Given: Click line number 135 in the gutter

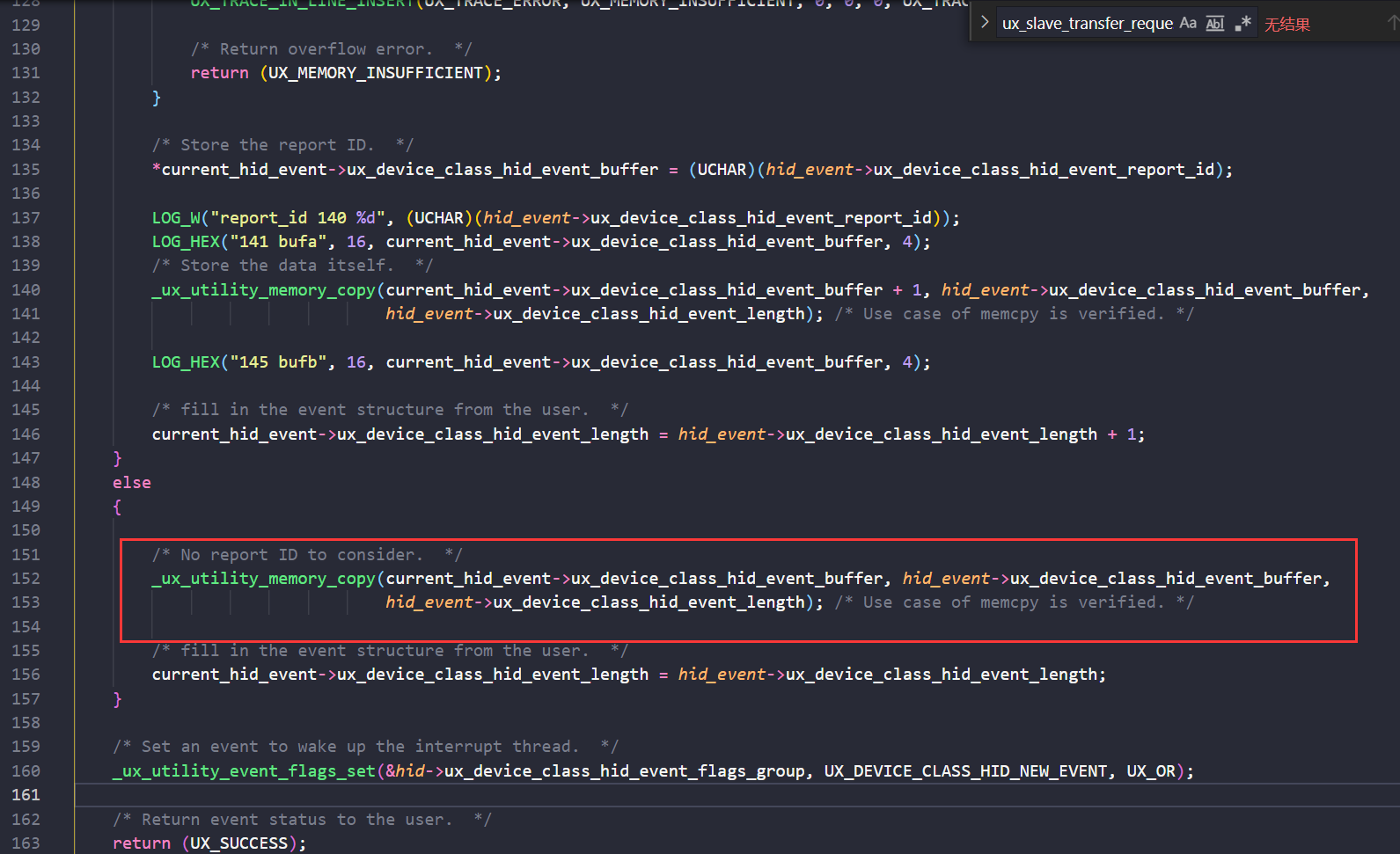Looking at the screenshot, I should 26,169.
